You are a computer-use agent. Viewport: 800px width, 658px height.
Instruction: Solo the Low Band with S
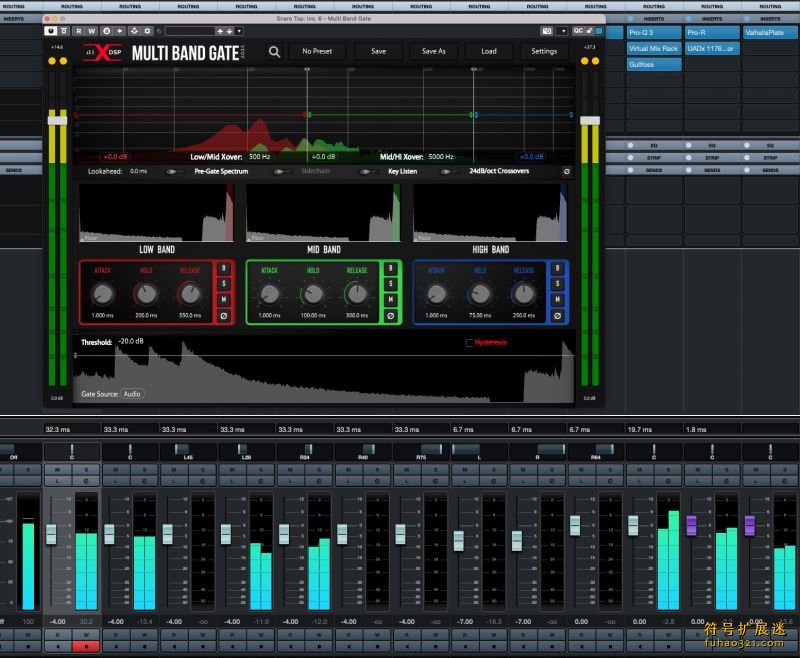coord(223,284)
